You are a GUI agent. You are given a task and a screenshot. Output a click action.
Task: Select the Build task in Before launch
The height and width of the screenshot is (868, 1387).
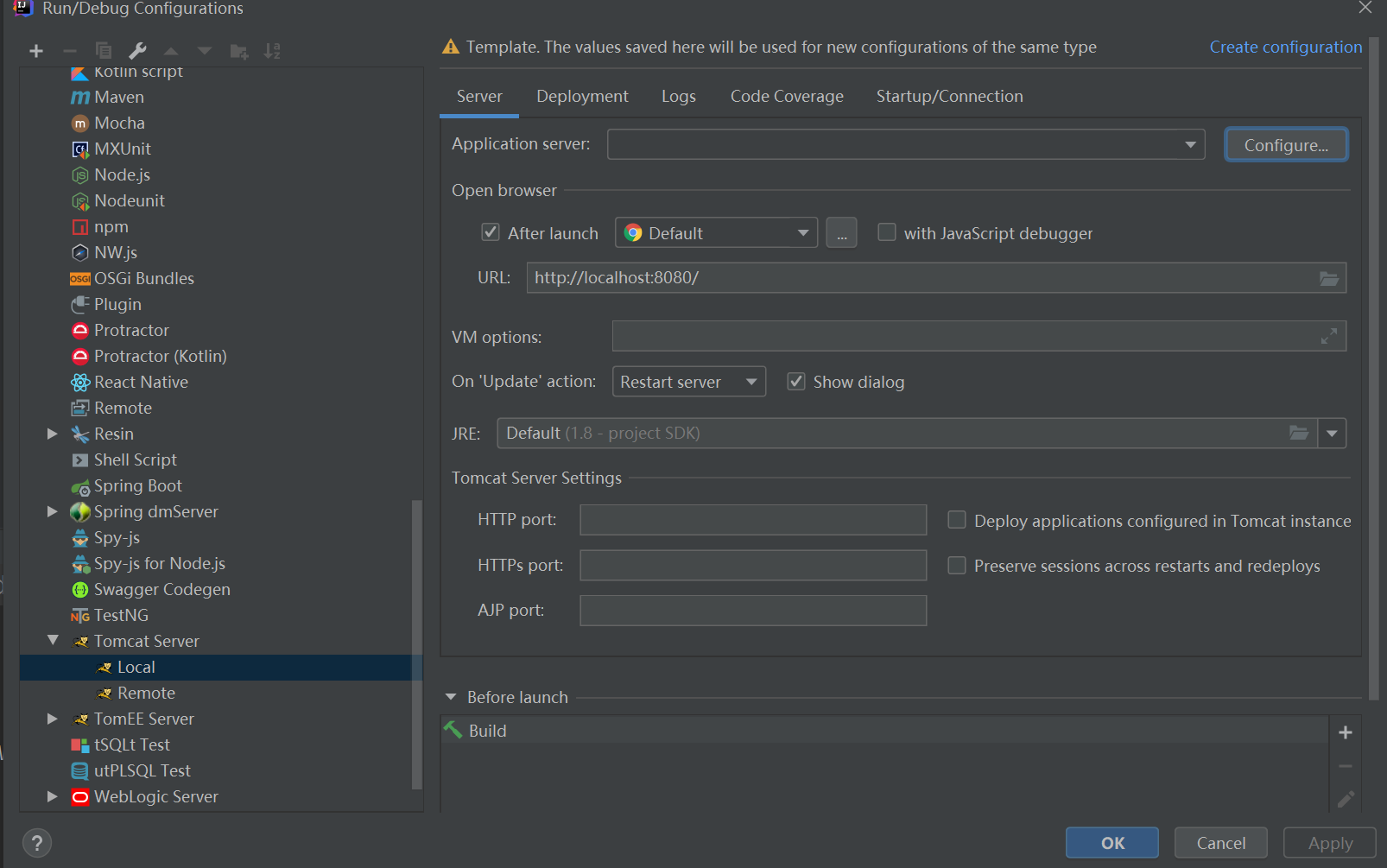coord(883,731)
